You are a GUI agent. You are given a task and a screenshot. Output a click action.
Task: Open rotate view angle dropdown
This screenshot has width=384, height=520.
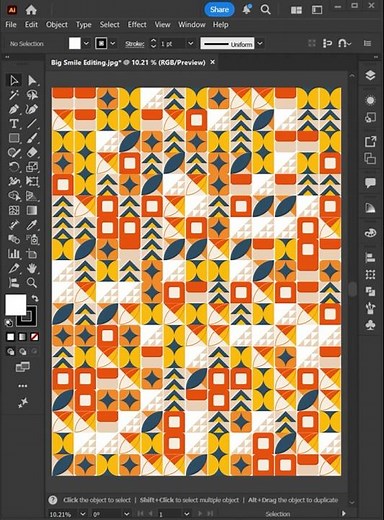[127, 514]
